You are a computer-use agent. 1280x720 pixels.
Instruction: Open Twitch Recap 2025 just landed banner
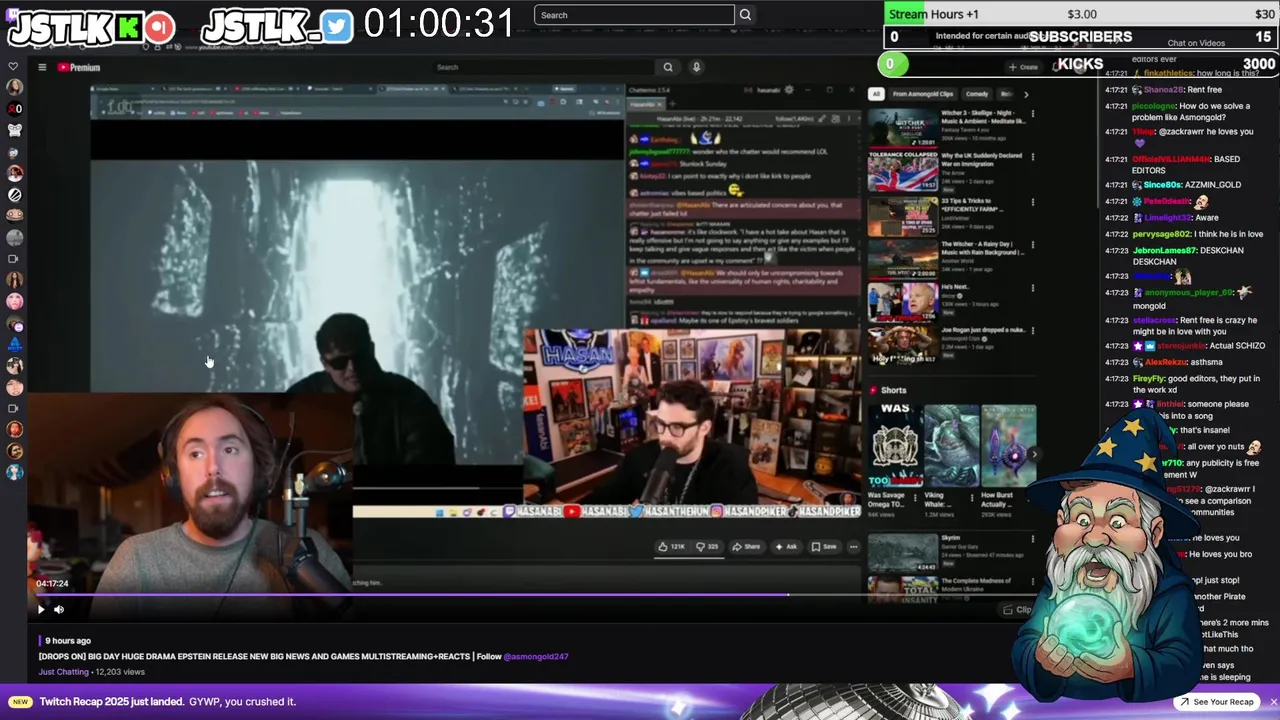[x=167, y=702]
